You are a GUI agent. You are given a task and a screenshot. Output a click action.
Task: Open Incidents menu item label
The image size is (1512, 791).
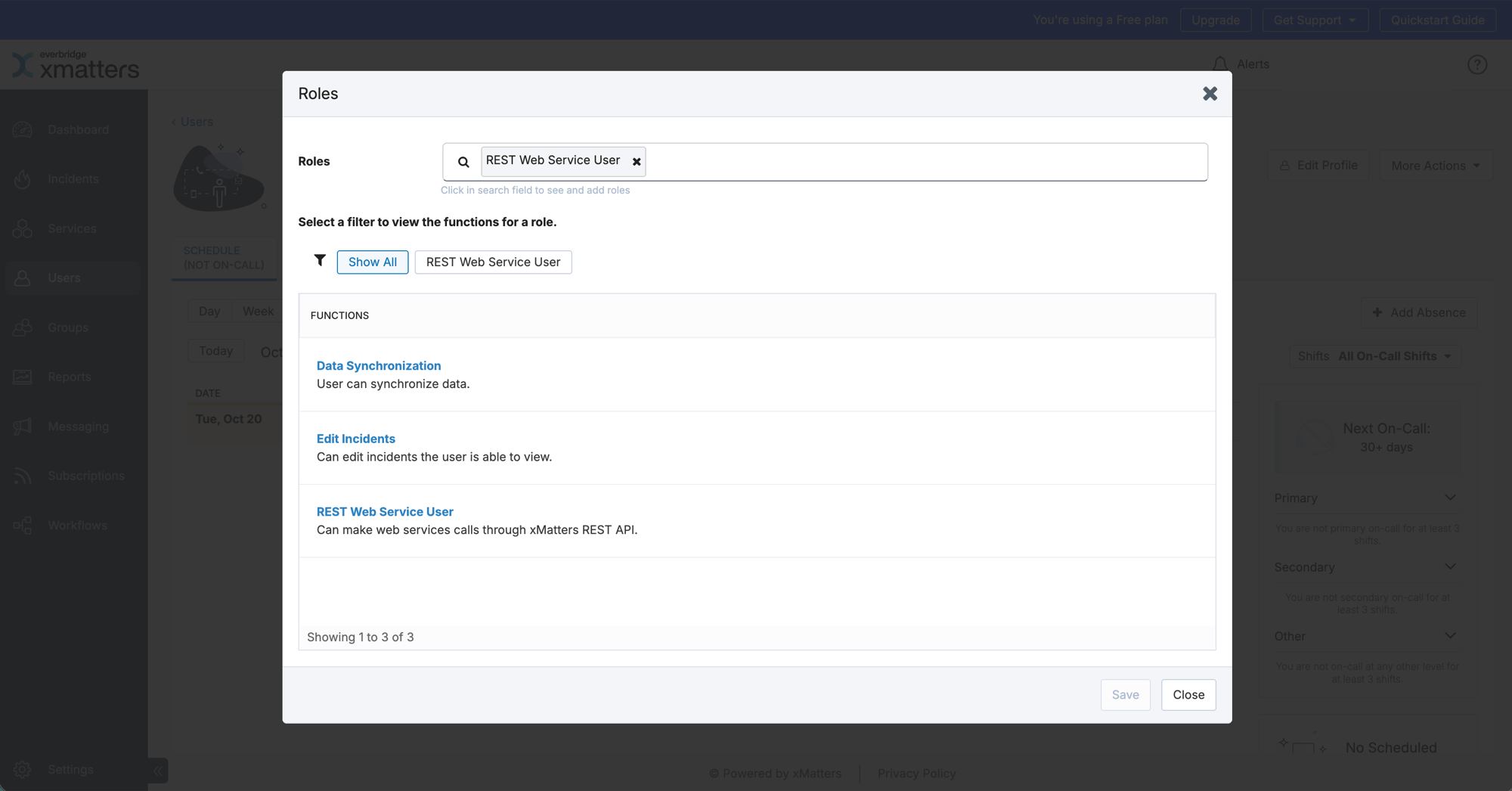pyautogui.click(x=73, y=179)
